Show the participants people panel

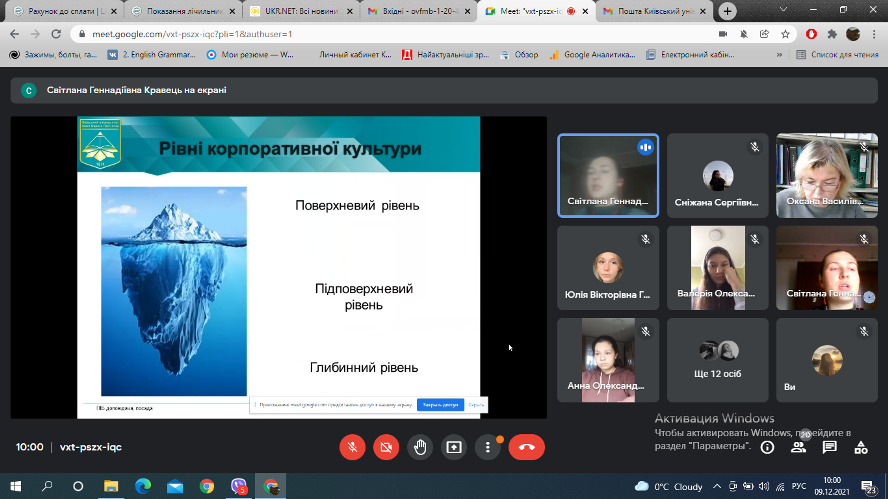(799, 447)
